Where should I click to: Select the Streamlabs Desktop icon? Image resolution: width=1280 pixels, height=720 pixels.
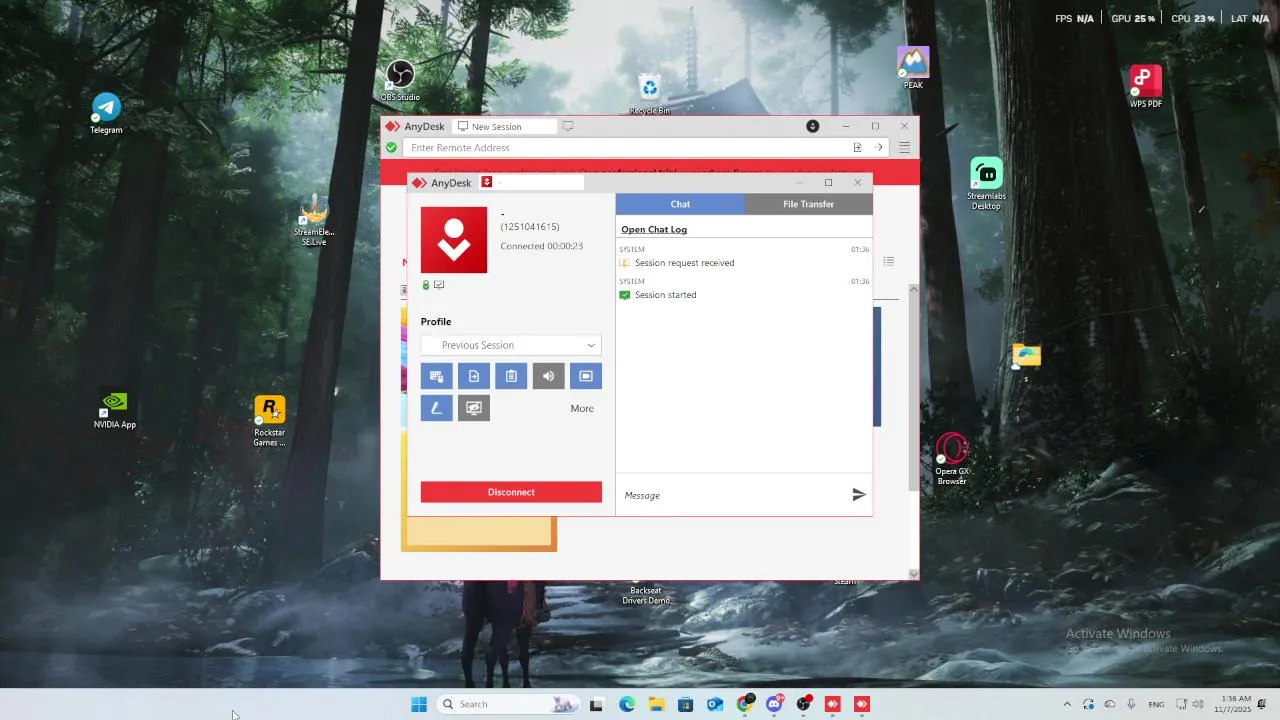coord(986,184)
